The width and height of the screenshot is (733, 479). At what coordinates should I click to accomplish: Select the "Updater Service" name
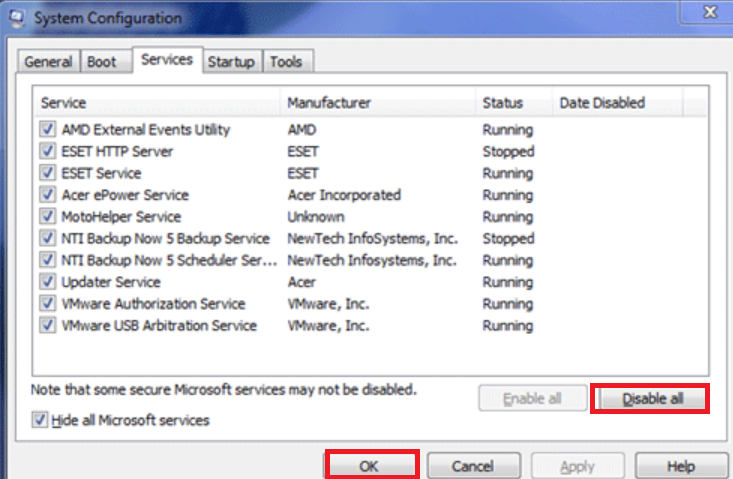tap(111, 282)
